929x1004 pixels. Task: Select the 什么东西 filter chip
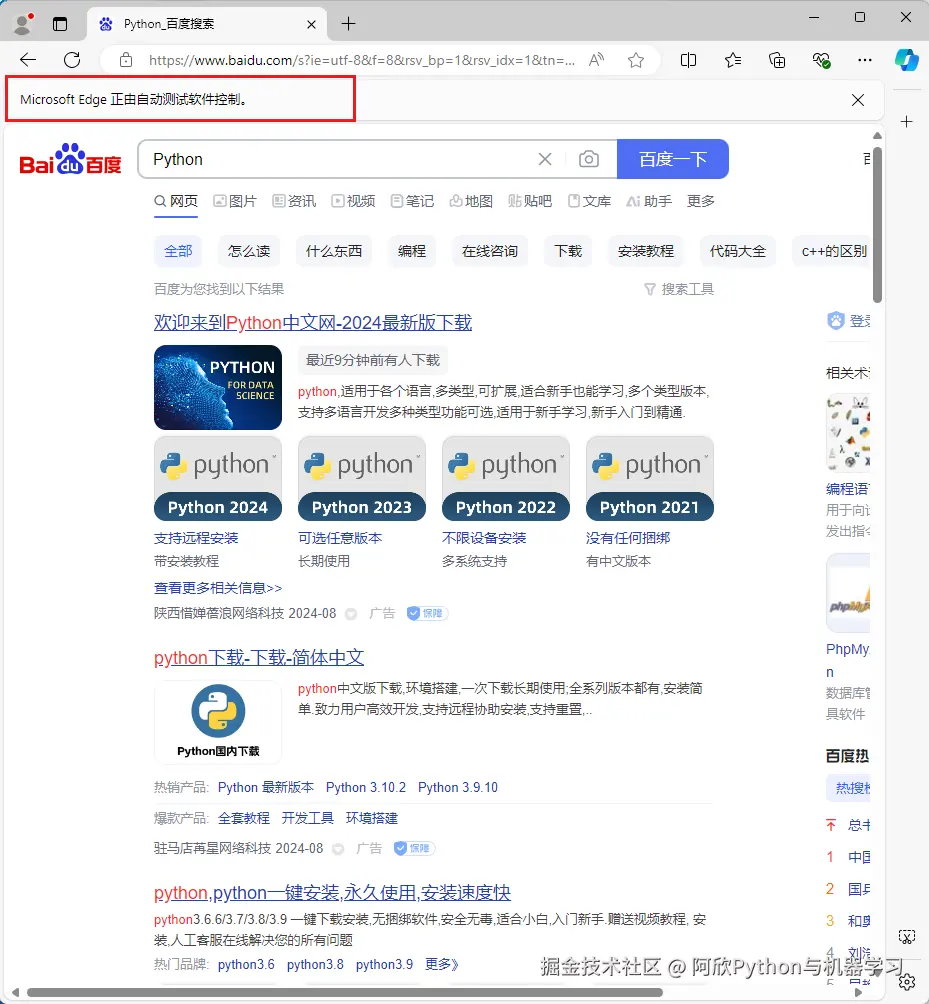pyautogui.click(x=334, y=251)
